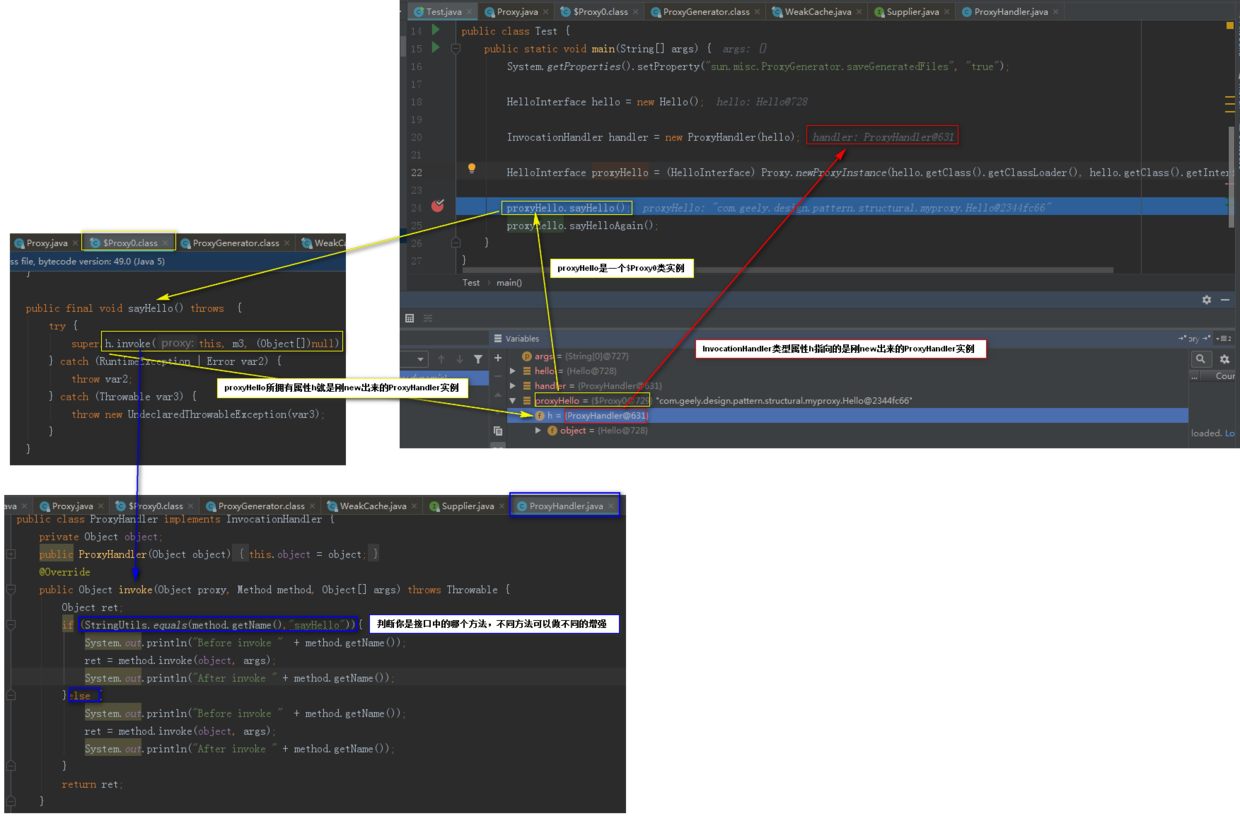Click the inline hint 'handler: ProxyHandler@631'
Screen dimensions: 1240x816
[883, 137]
